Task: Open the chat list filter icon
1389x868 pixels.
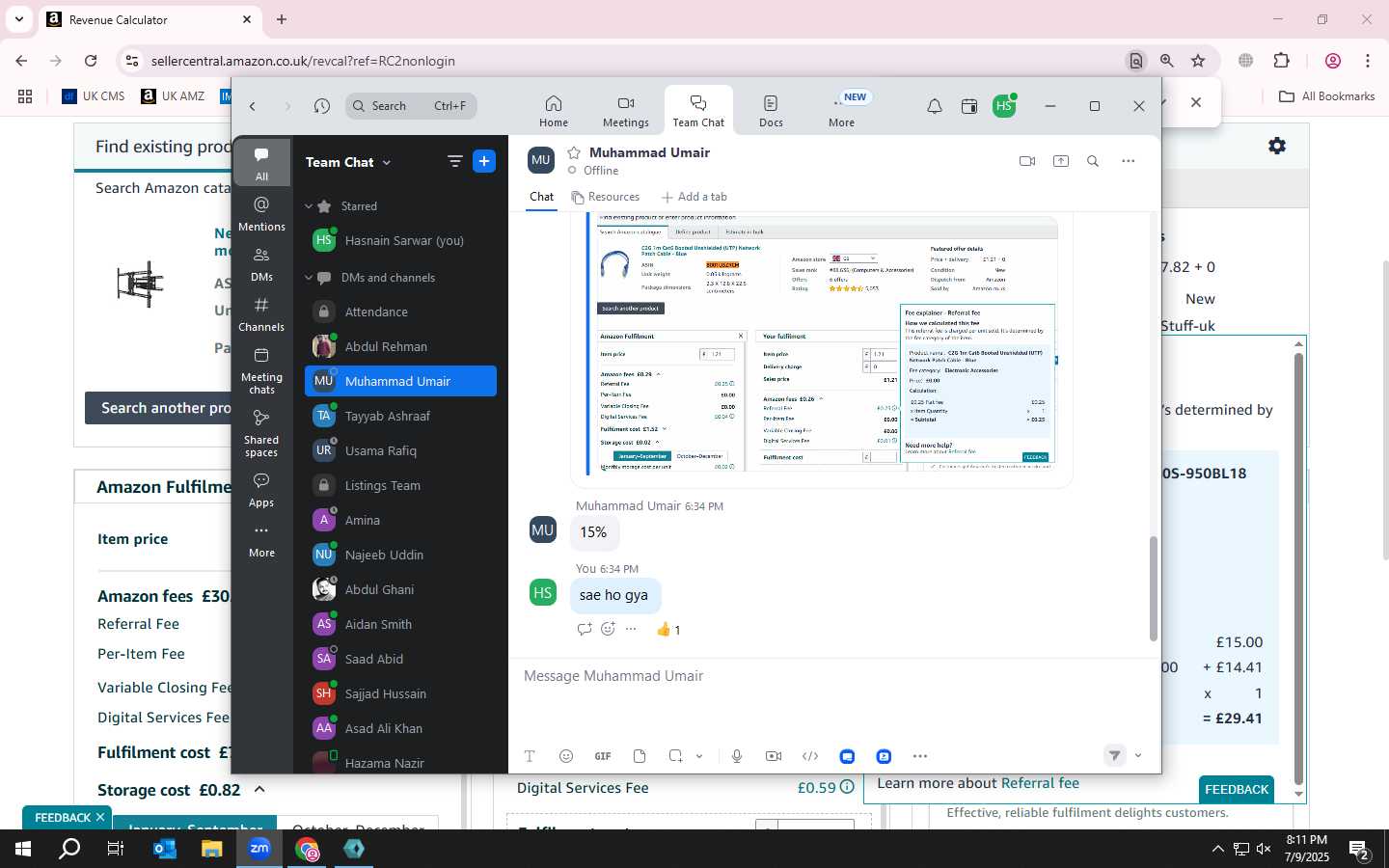Action: tap(455, 162)
